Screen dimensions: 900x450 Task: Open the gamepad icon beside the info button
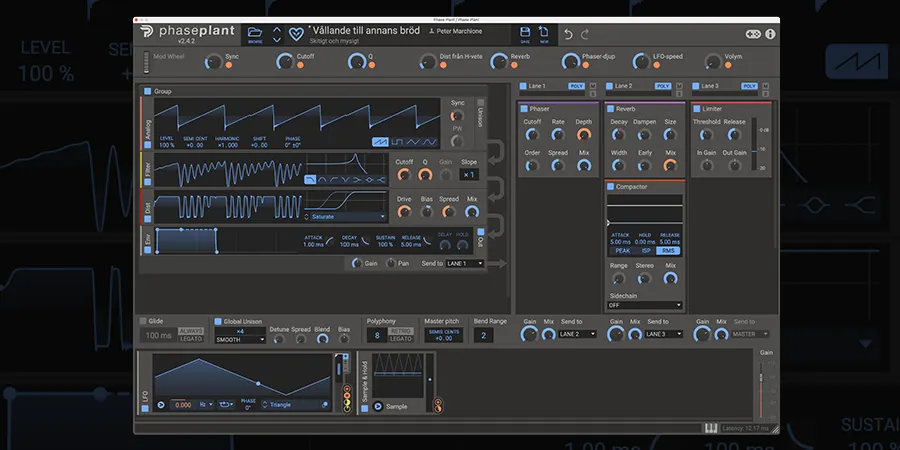tap(752, 34)
